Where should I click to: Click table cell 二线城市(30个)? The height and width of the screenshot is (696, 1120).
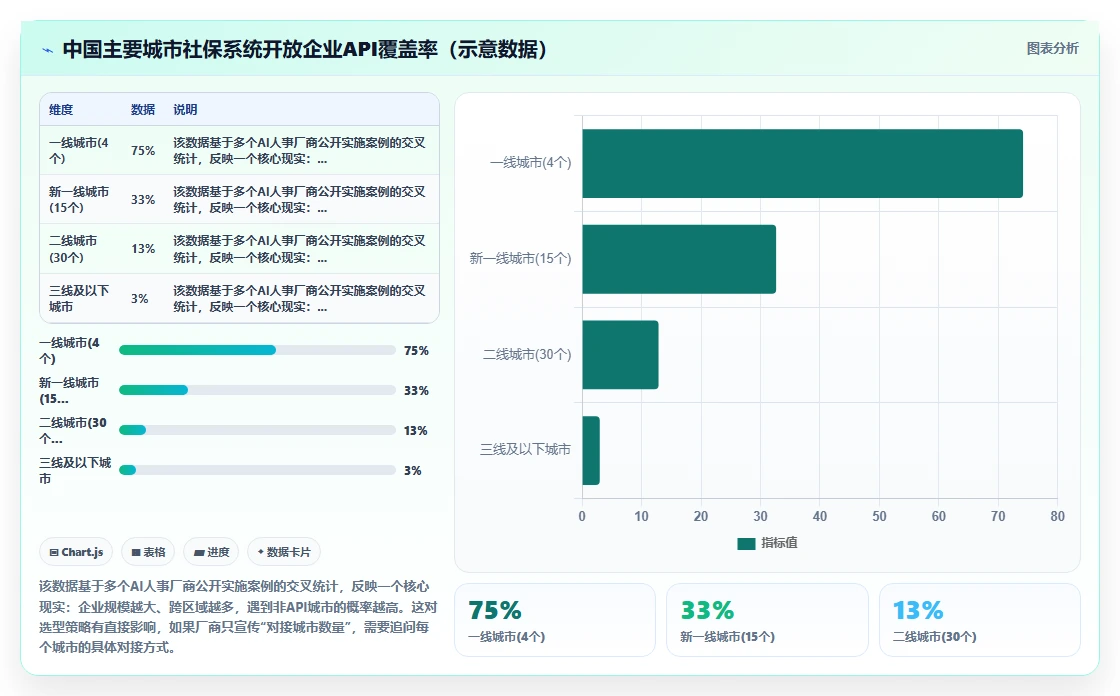73,249
